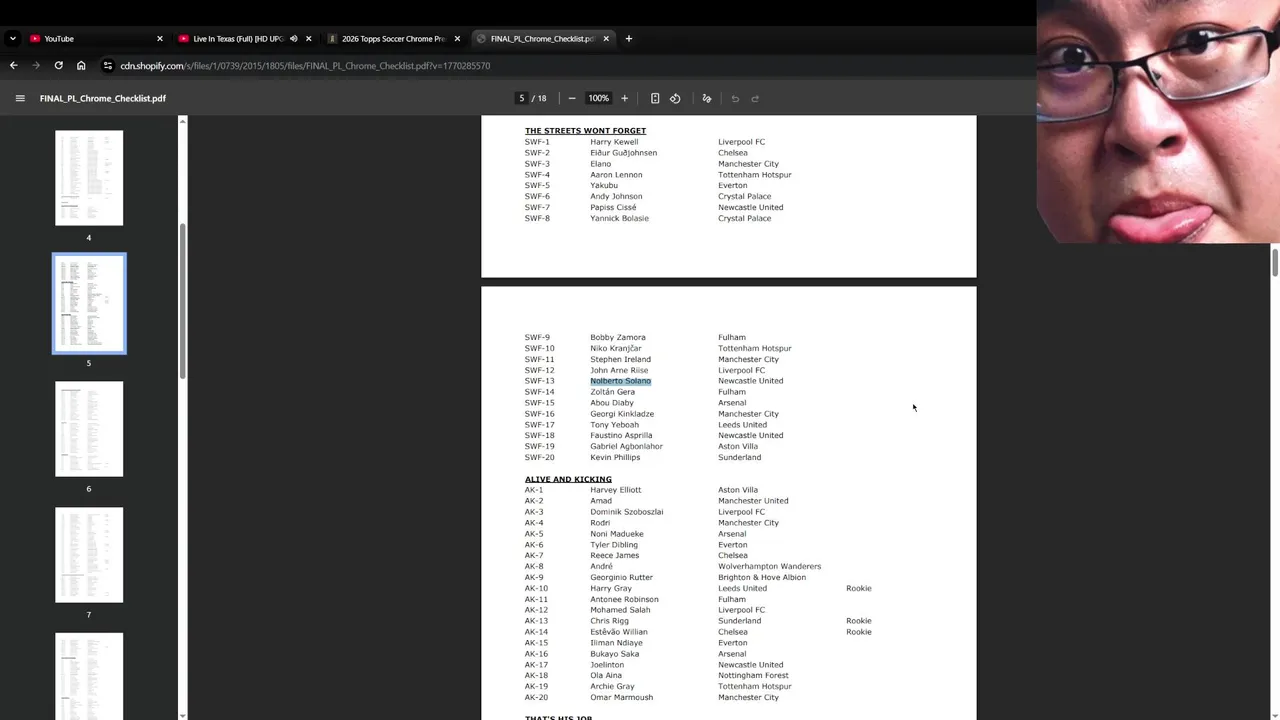The image size is (1280, 720).
Task: Click the AK-1 card code
Action: tap(534, 490)
